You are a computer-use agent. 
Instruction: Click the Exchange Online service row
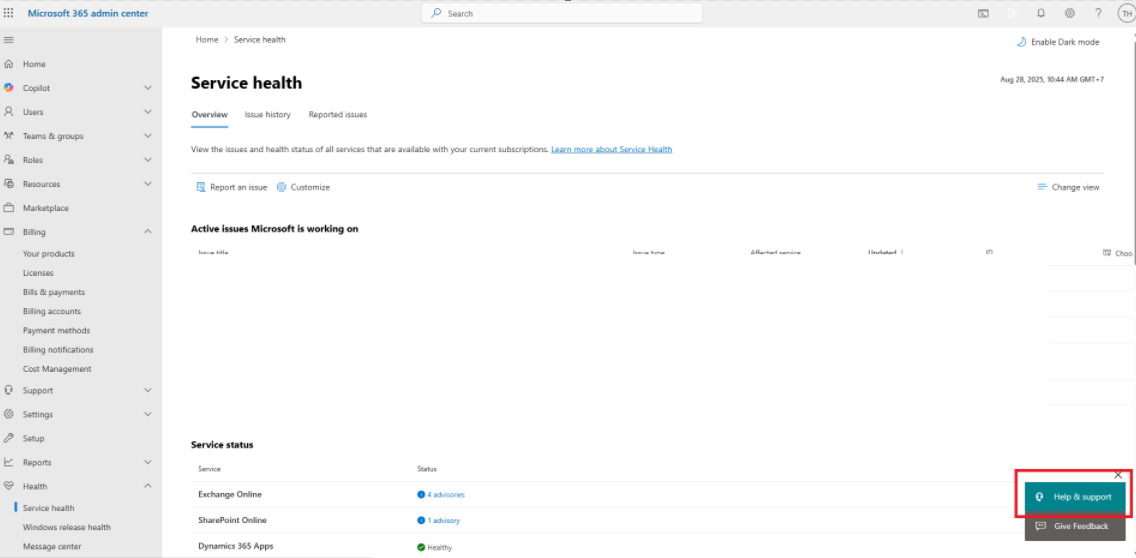604,494
